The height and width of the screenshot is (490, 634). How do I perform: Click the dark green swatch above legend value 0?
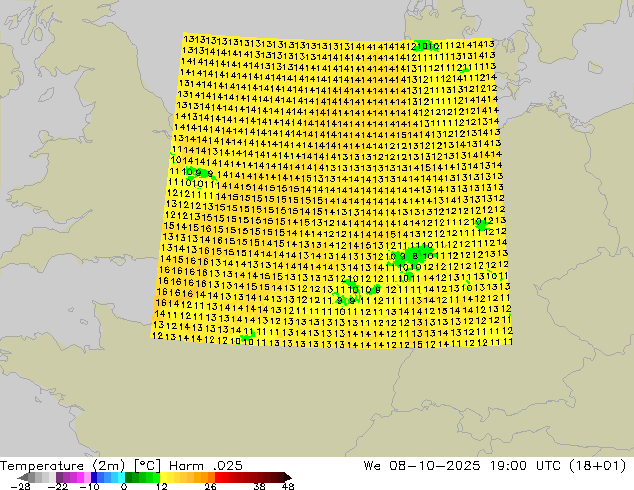[x=129, y=477]
